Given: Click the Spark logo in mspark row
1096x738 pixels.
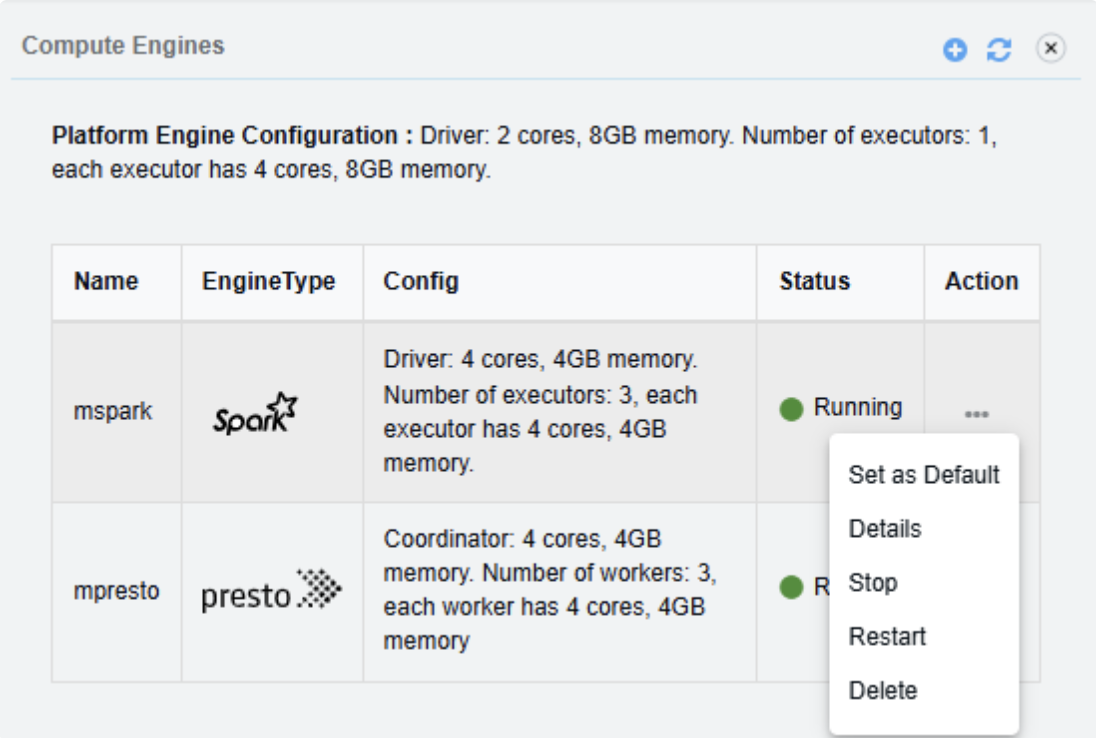Looking at the screenshot, I should (256, 413).
